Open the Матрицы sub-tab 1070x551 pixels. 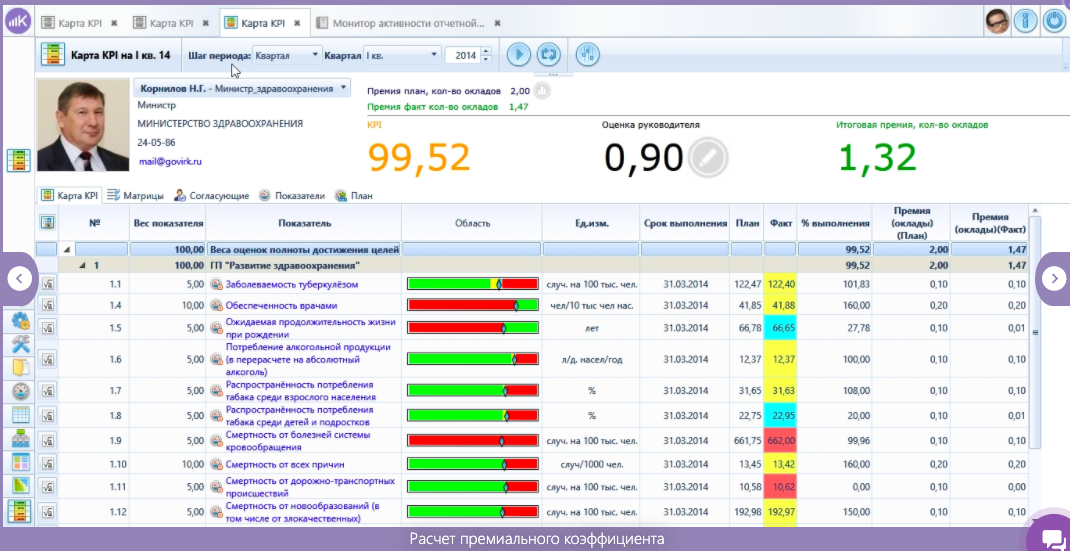136,195
